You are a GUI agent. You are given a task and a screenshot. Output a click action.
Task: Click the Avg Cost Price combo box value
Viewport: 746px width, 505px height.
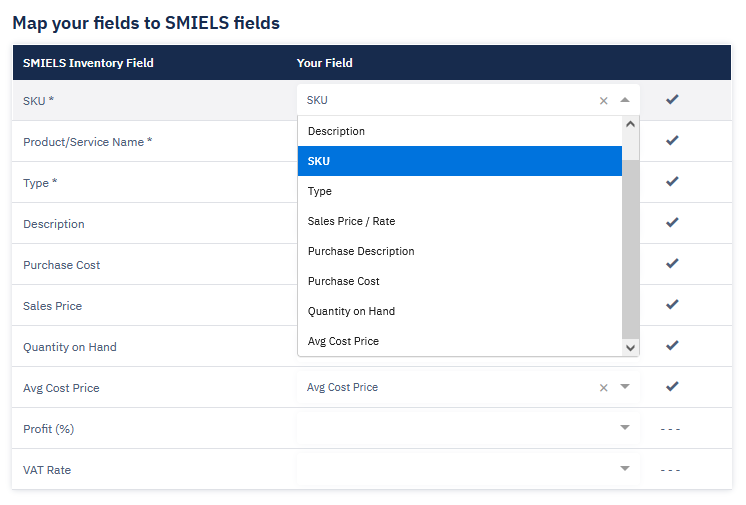click(342, 387)
